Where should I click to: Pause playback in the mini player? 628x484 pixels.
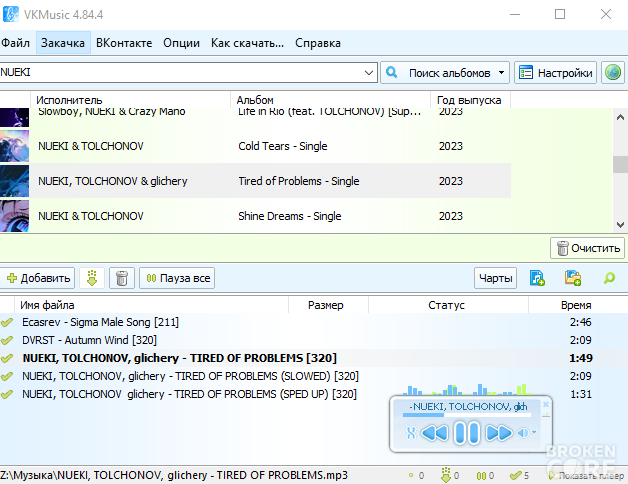pos(467,433)
